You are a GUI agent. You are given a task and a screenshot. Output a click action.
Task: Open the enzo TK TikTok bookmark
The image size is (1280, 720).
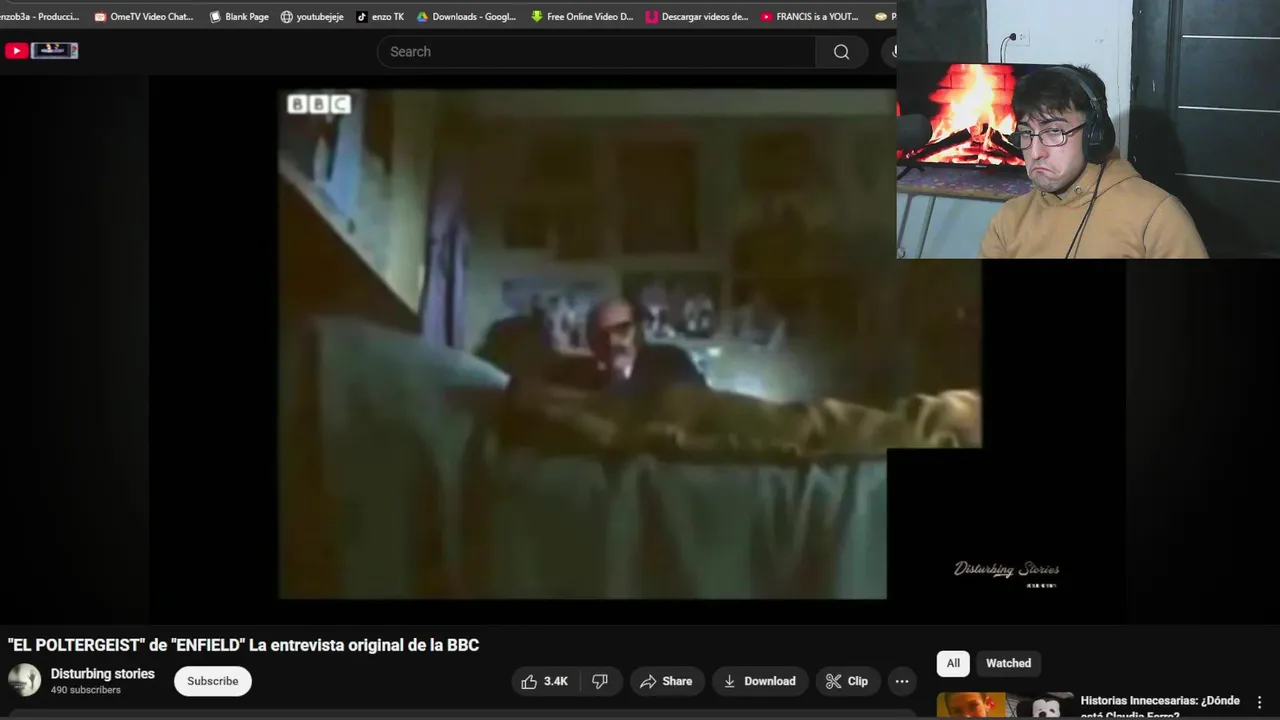pyautogui.click(x=380, y=16)
